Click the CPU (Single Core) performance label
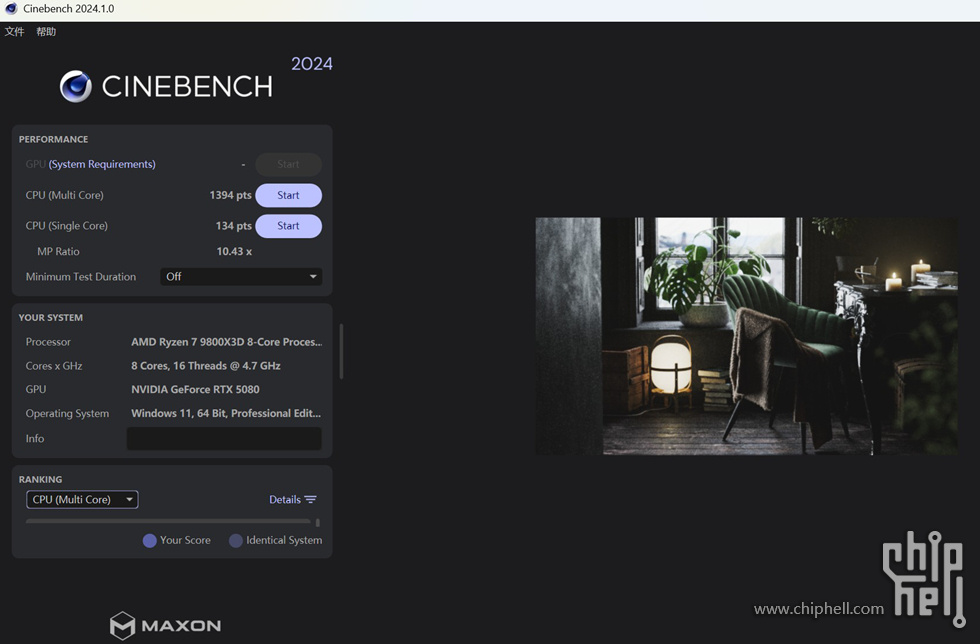This screenshot has width=980, height=644. click(66, 226)
